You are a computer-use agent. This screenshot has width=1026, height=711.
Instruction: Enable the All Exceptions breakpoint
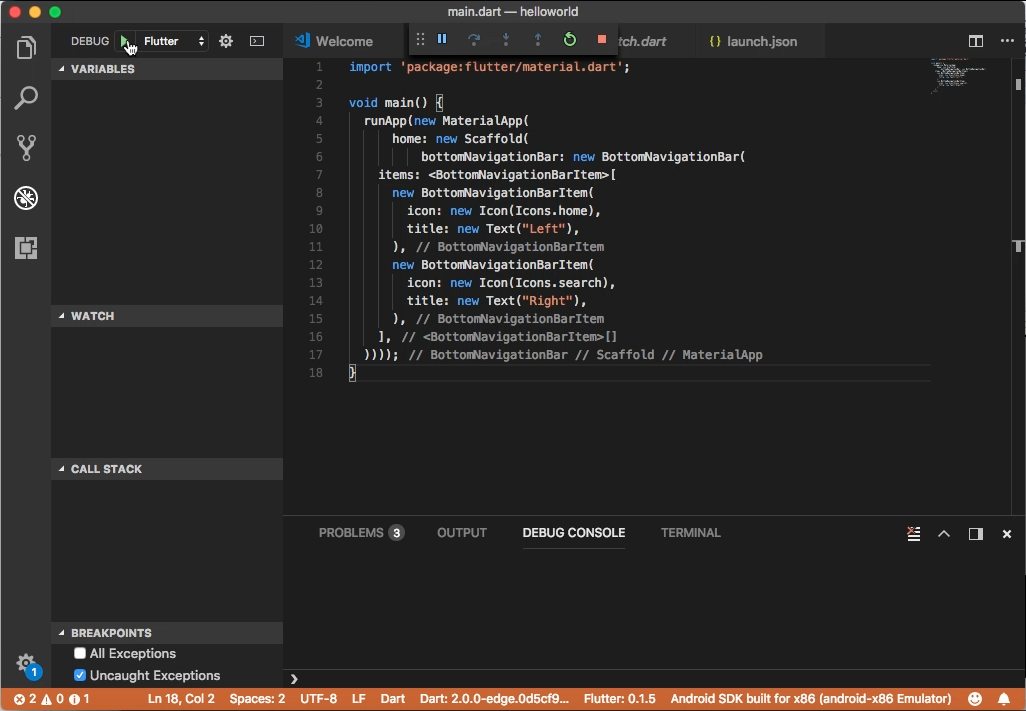point(80,653)
